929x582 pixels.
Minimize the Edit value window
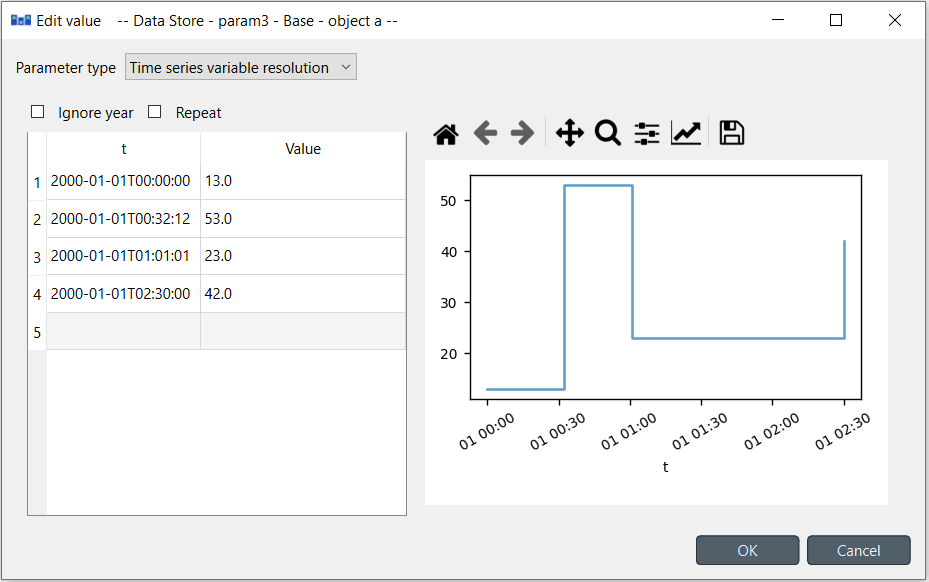pyautogui.click(x=778, y=20)
